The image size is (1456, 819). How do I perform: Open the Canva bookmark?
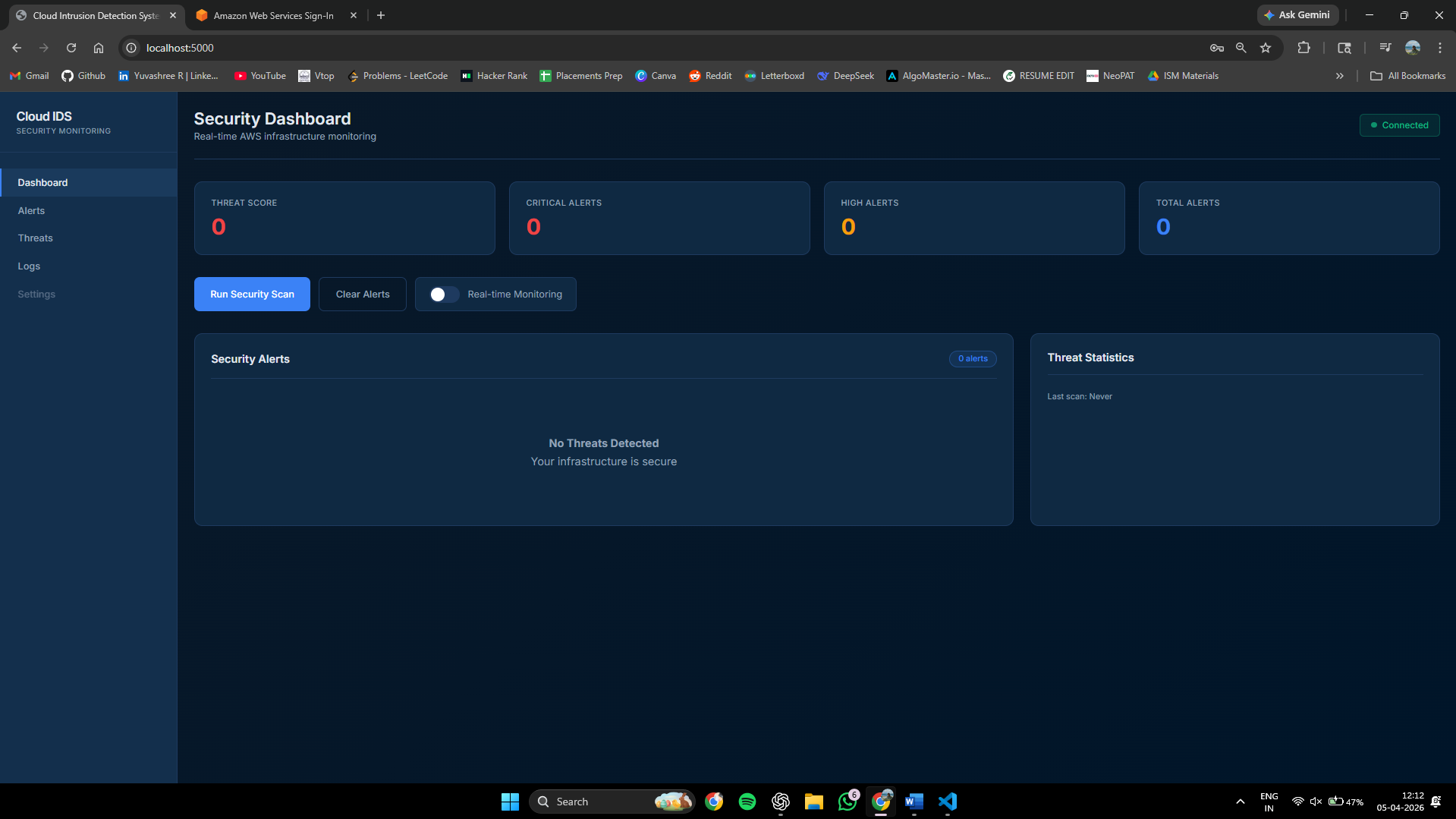click(x=656, y=76)
